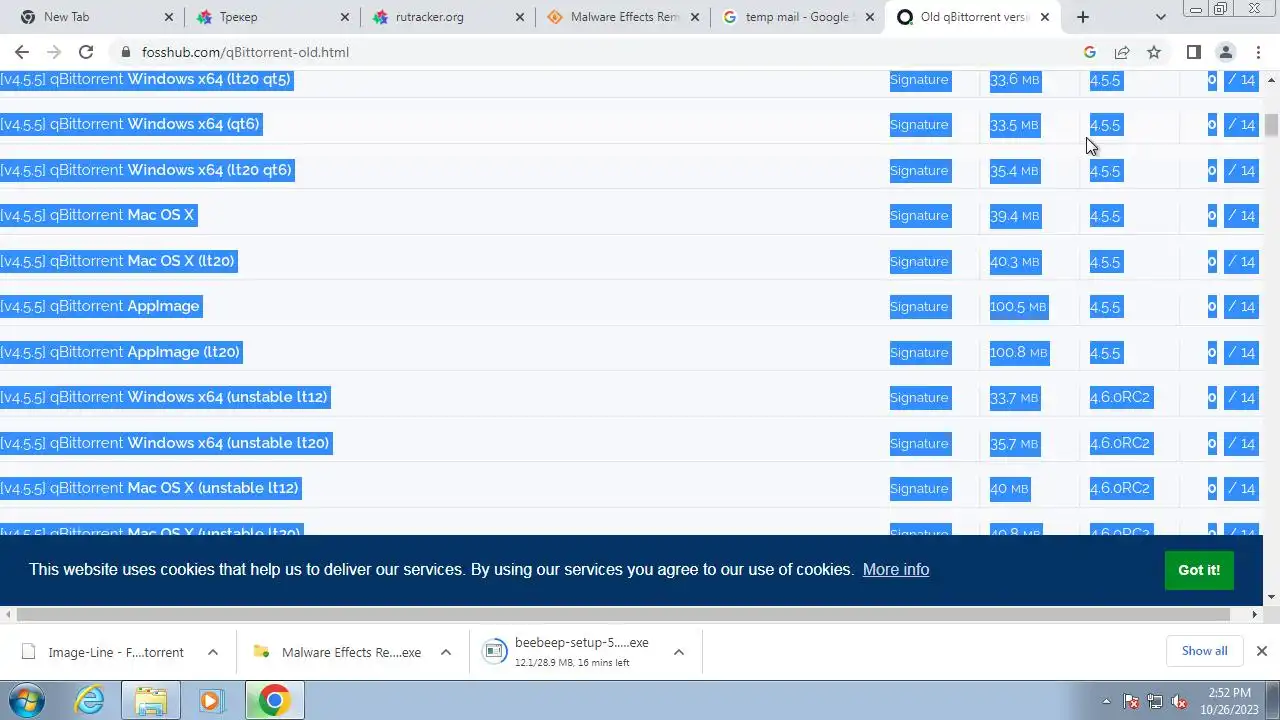Share this page icon
The width and height of the screenshot is (1280, 720).
(x=1122, y=52)
